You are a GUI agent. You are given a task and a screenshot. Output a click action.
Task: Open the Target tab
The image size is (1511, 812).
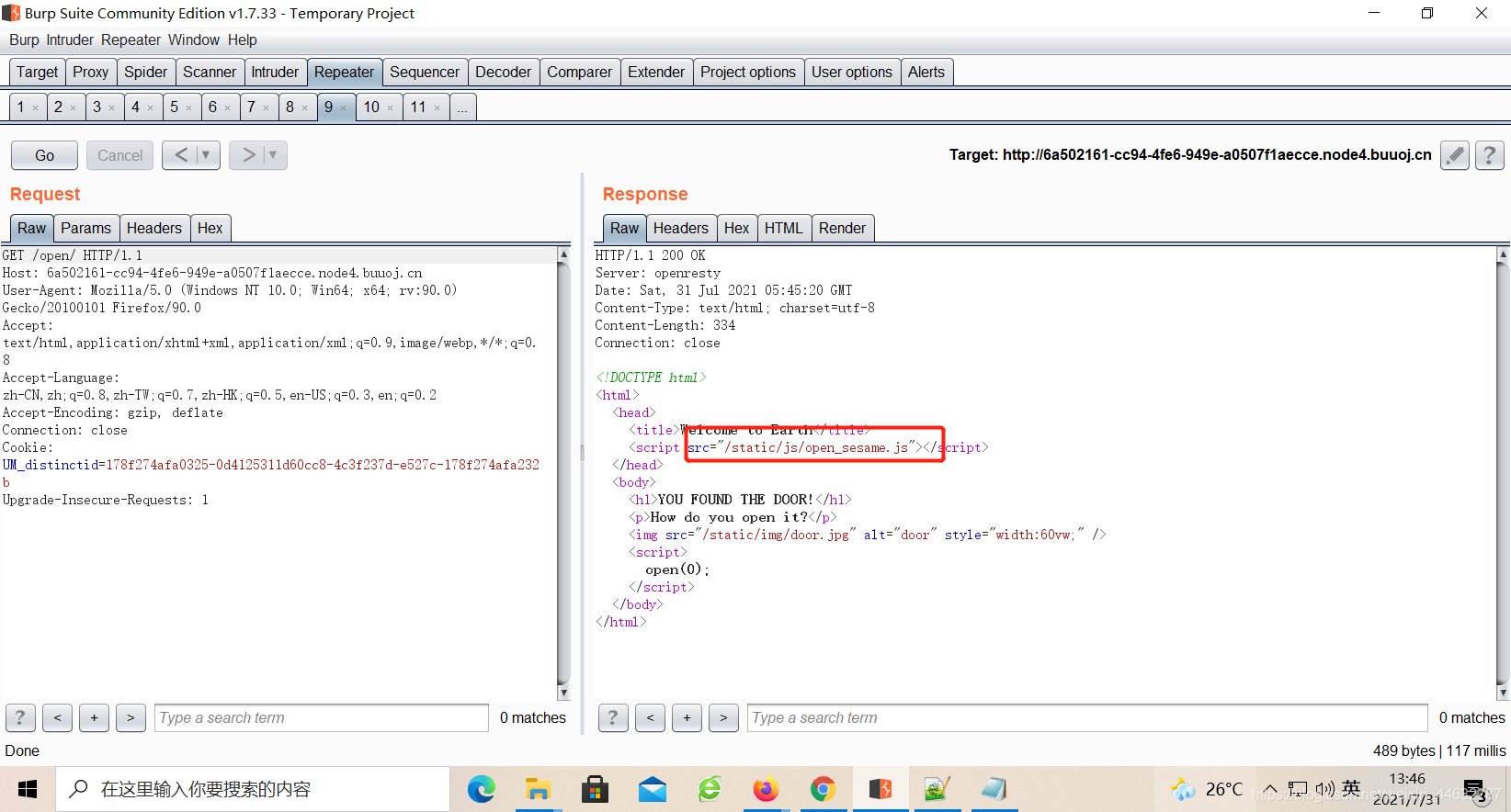[x=37, y=72]
